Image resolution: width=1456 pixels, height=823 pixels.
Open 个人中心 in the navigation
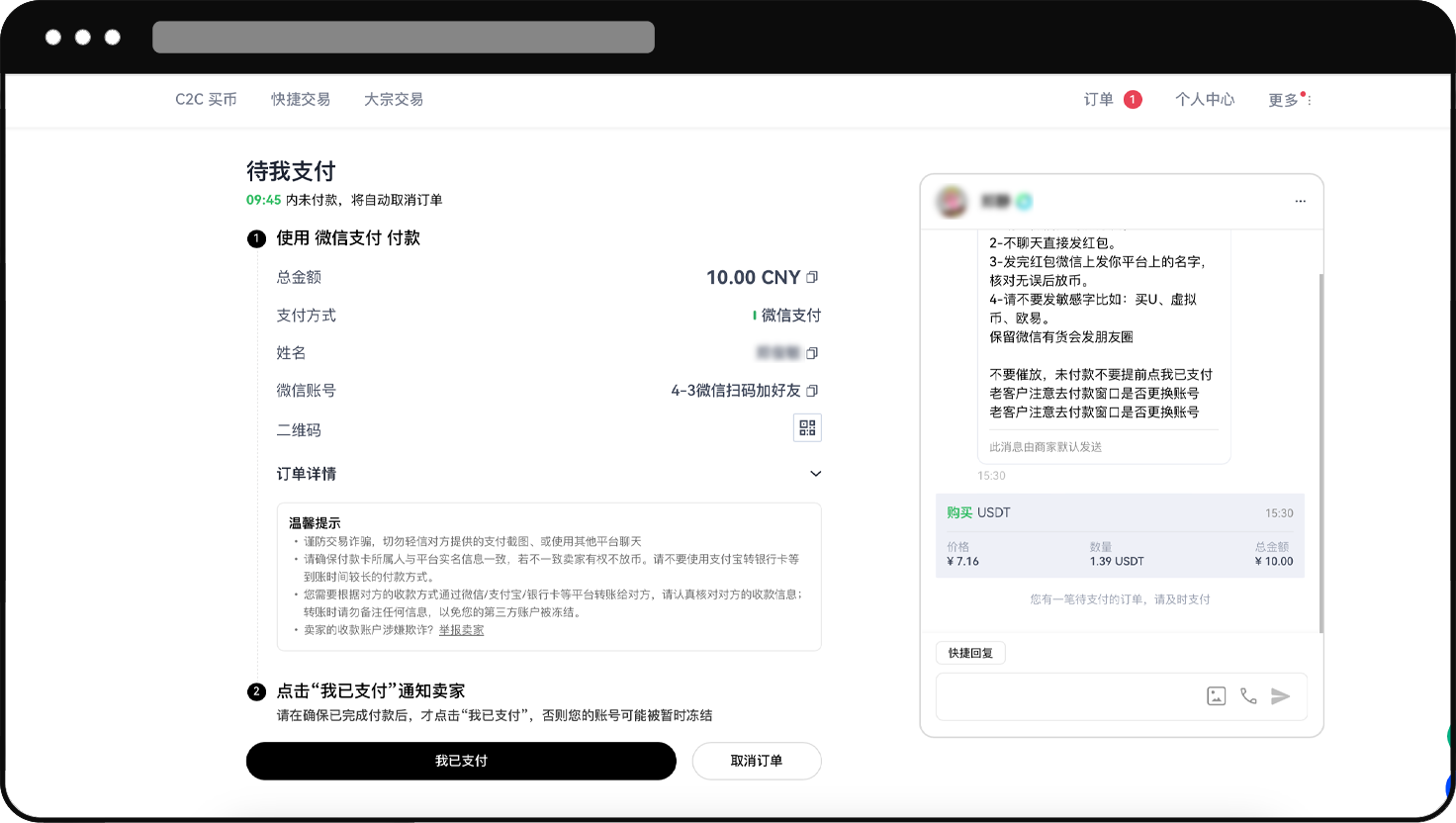pyautogui.click(x=1205, y=100)
